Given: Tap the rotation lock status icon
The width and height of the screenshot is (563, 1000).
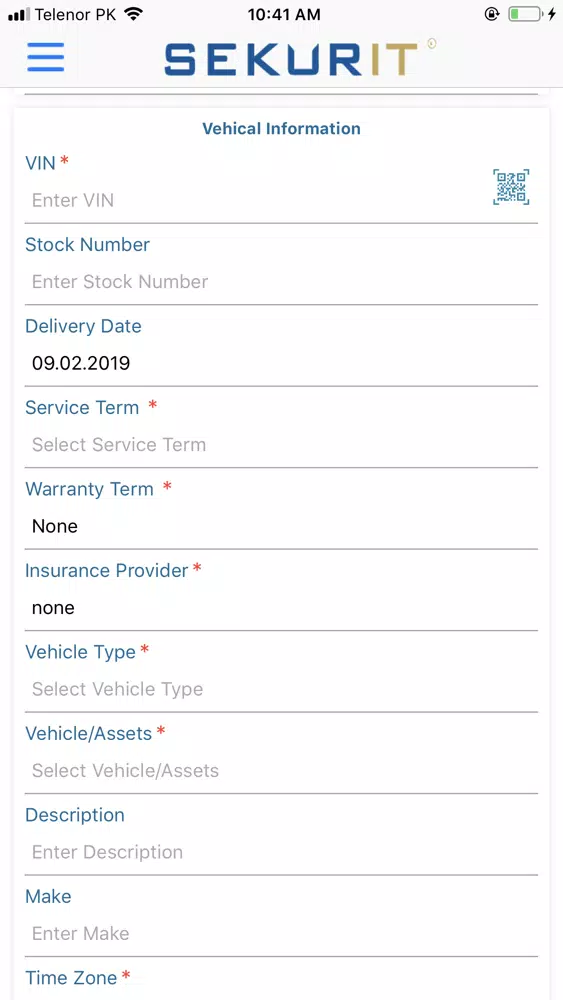Looking at the screenshot, I should [x=492, y=14].
